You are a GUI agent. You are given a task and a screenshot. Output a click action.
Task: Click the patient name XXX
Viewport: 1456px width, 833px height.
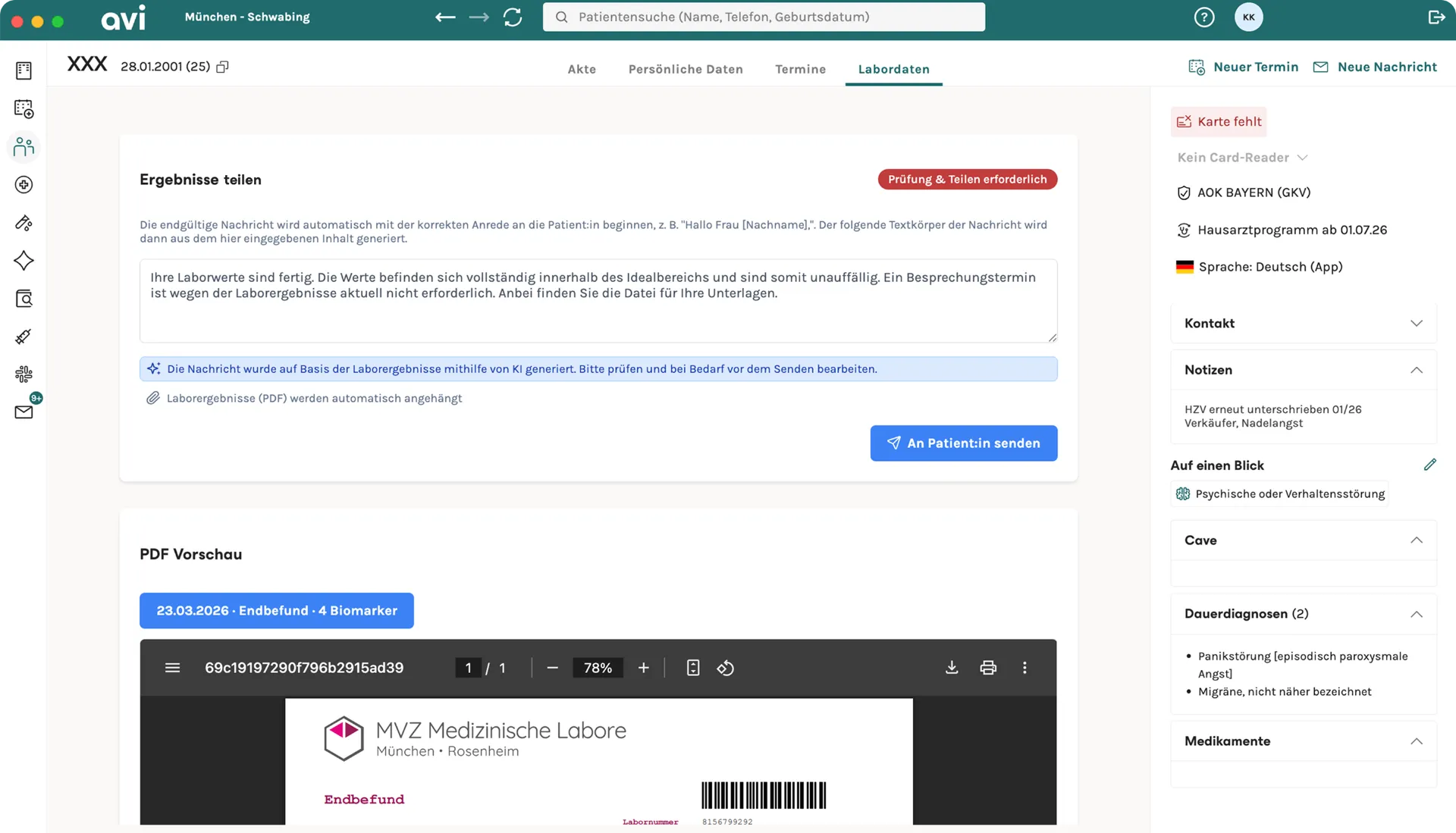[x=87, y=64]
